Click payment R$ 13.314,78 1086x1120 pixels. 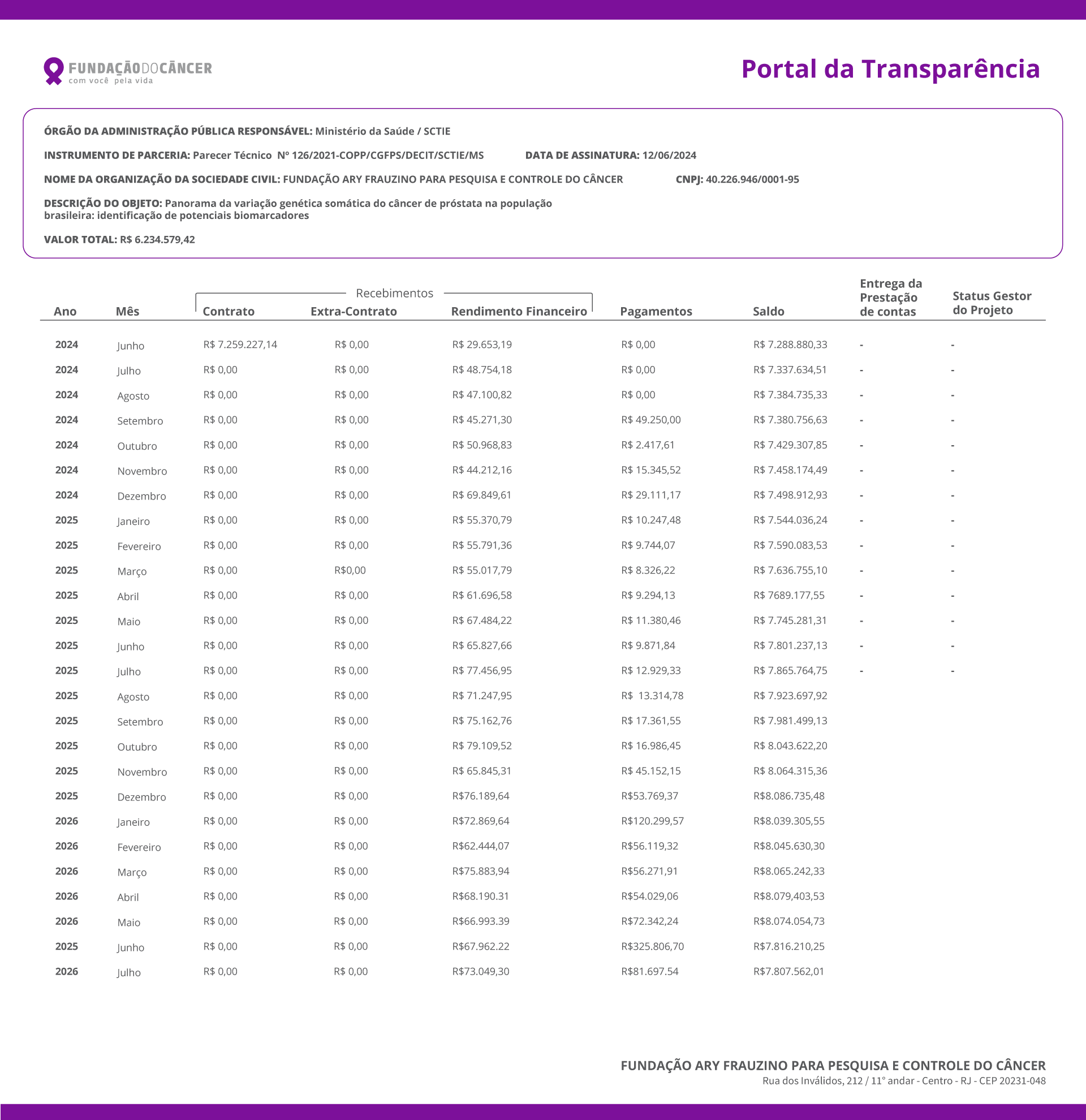tap(652, 696)
